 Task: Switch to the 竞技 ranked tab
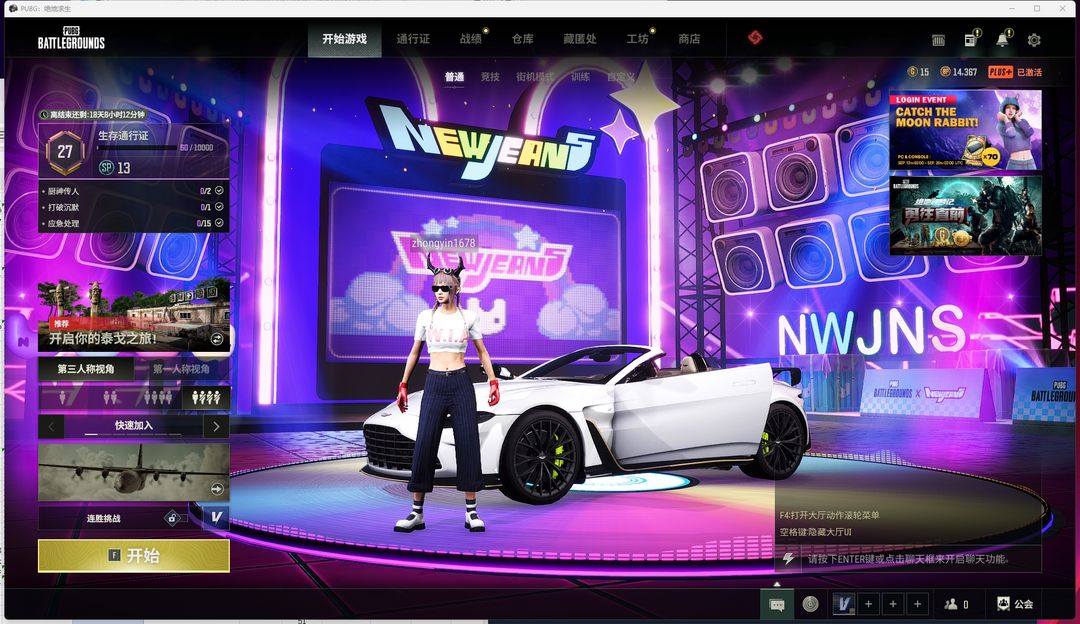[490, 77]
